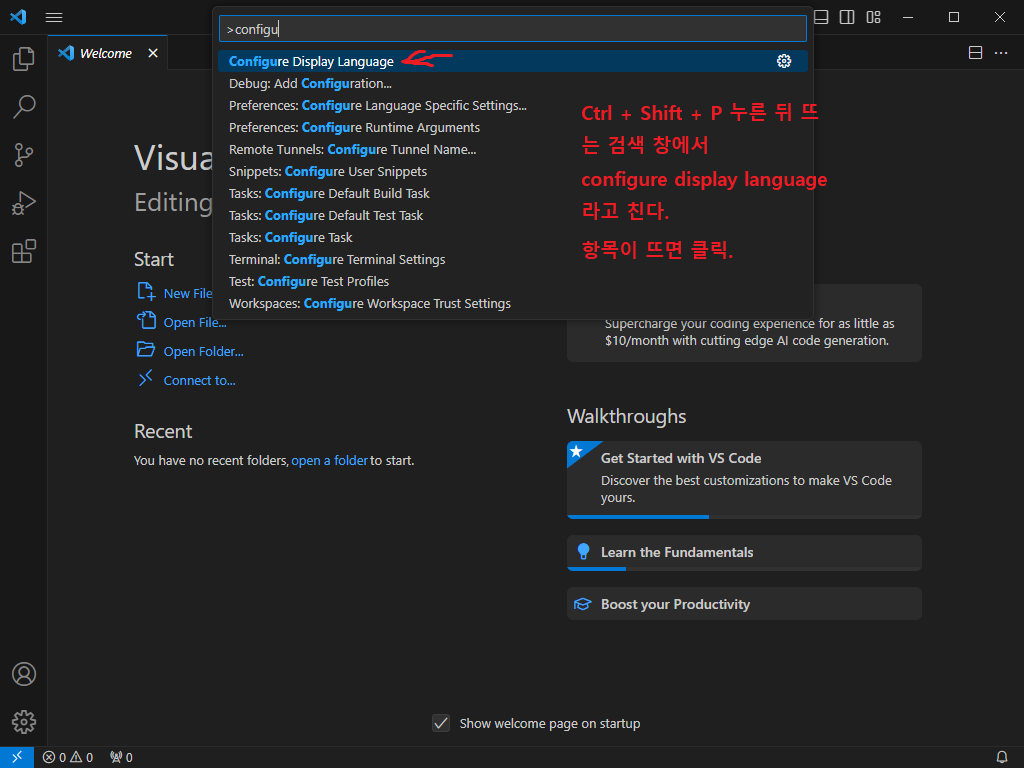The height and width of the screenshot is (768, 1024).
Task: Click graduation cap icon on Boost your Productivity
Action: [582, 604]
